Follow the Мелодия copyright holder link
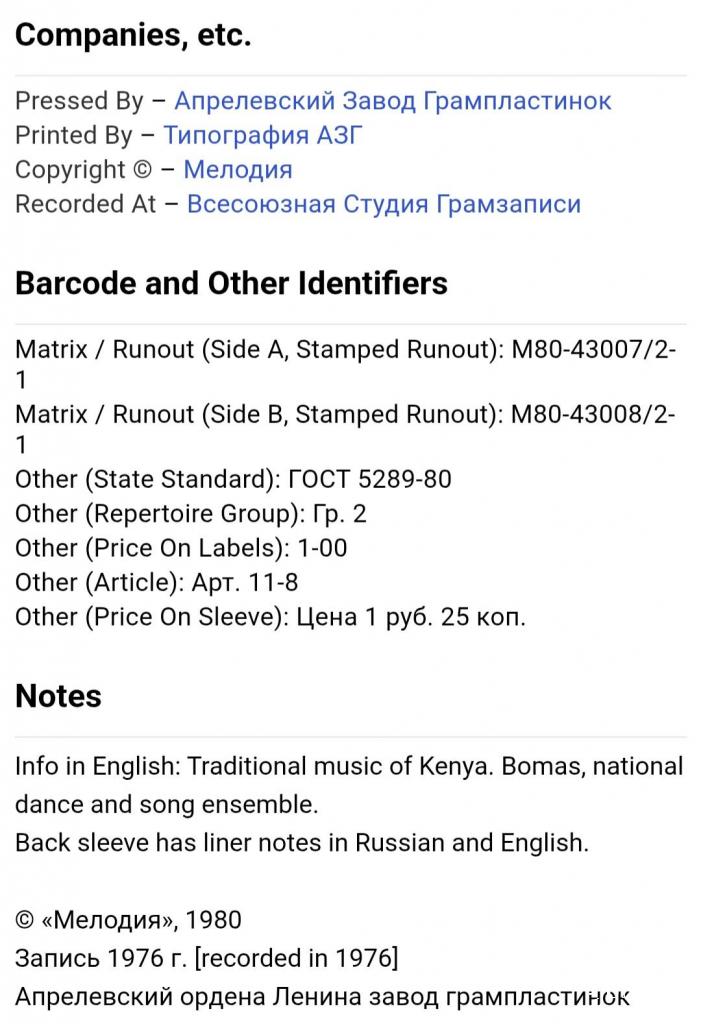Screen dimensions: 701x1024 [238, 169]
